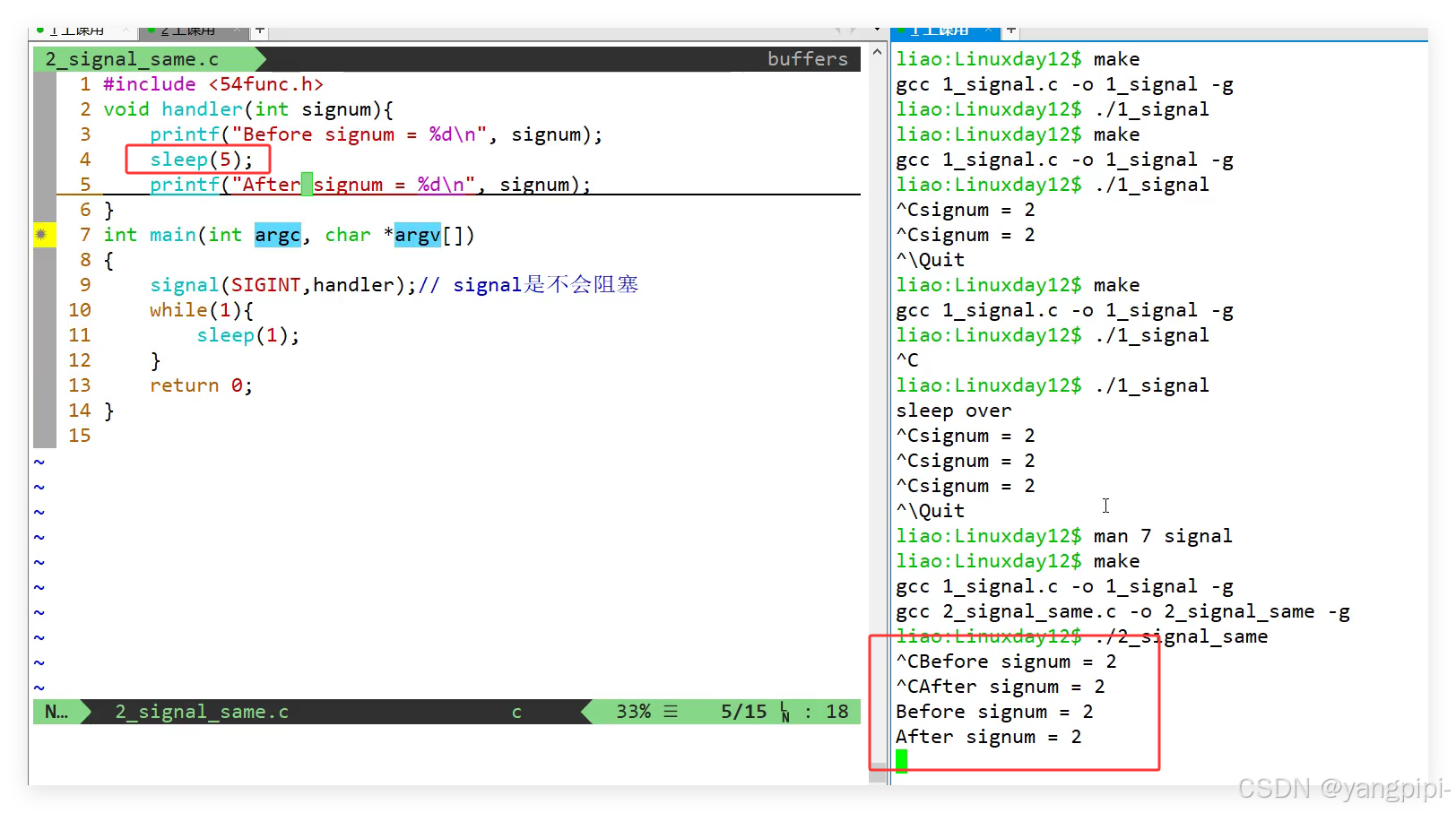The height and width of the screenshot is (813, 1456).
Task: Click the '#include <54func.h>' line
Action: click(x=212, y=84)
